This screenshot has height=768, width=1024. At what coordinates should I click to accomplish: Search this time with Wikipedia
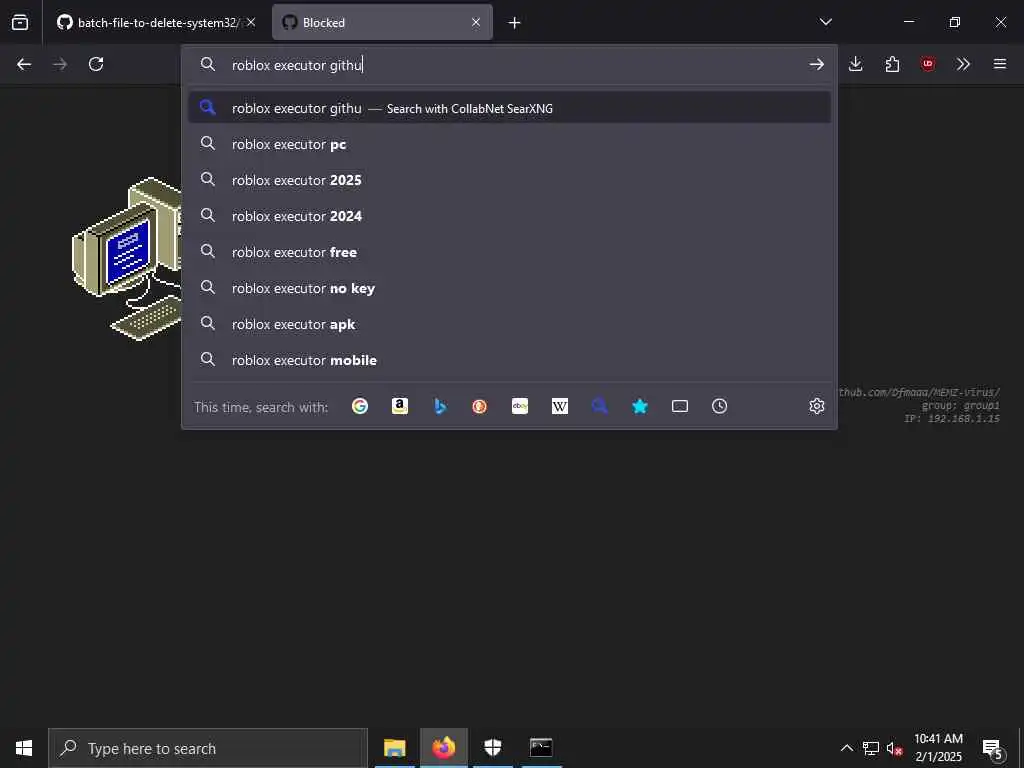click(560, 406)
